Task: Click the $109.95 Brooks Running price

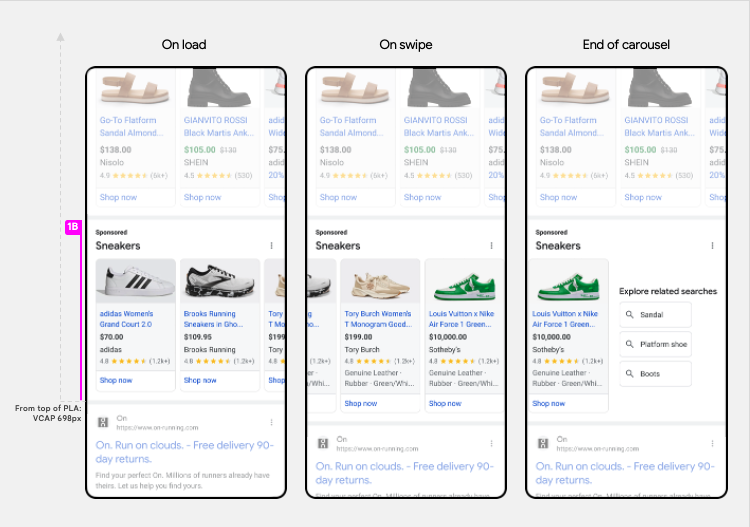Action: pyautogui.click(x=198, y=337)
